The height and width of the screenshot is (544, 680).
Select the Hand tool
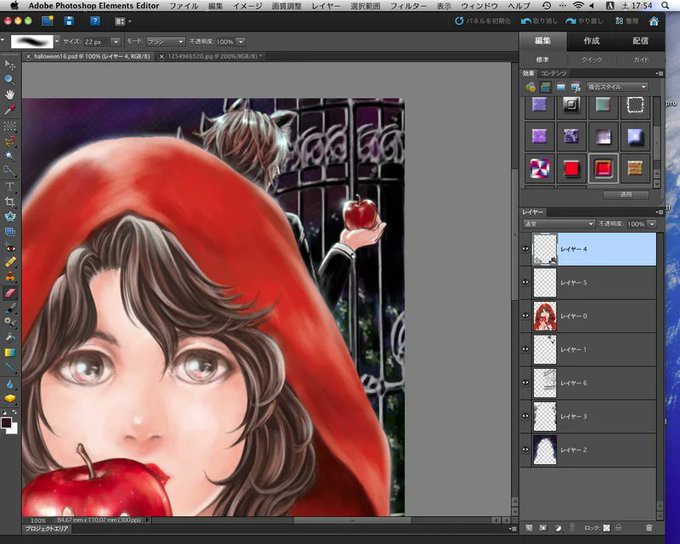click(9, 94)
